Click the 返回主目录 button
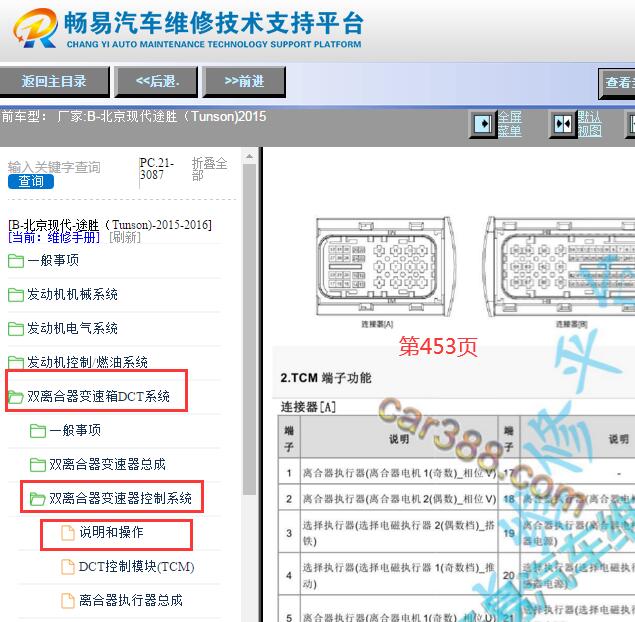Image resolution: width=635 pixels, height=622 pixels. click(x=54, y=81)
